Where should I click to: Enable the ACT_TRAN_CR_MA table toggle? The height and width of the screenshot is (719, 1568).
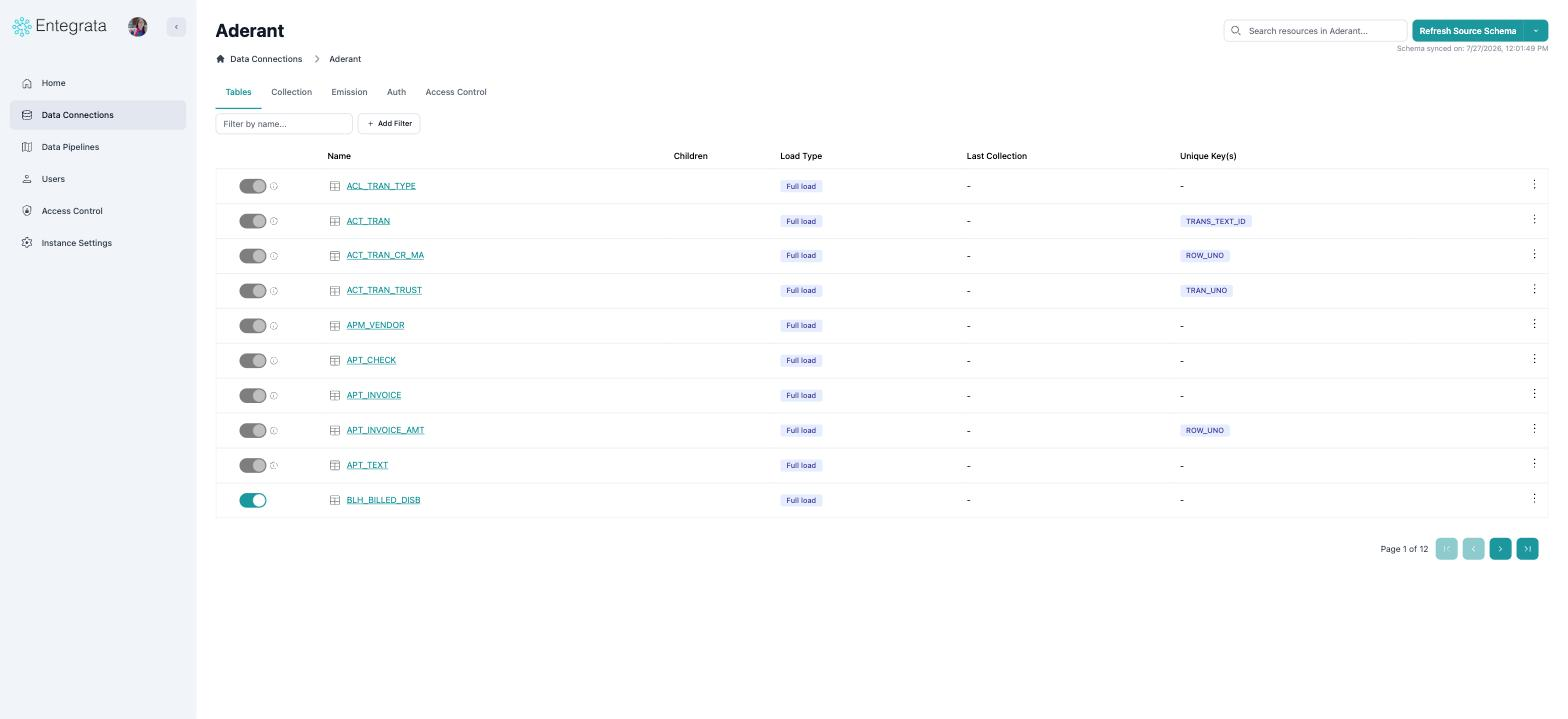tap(253, 256)
